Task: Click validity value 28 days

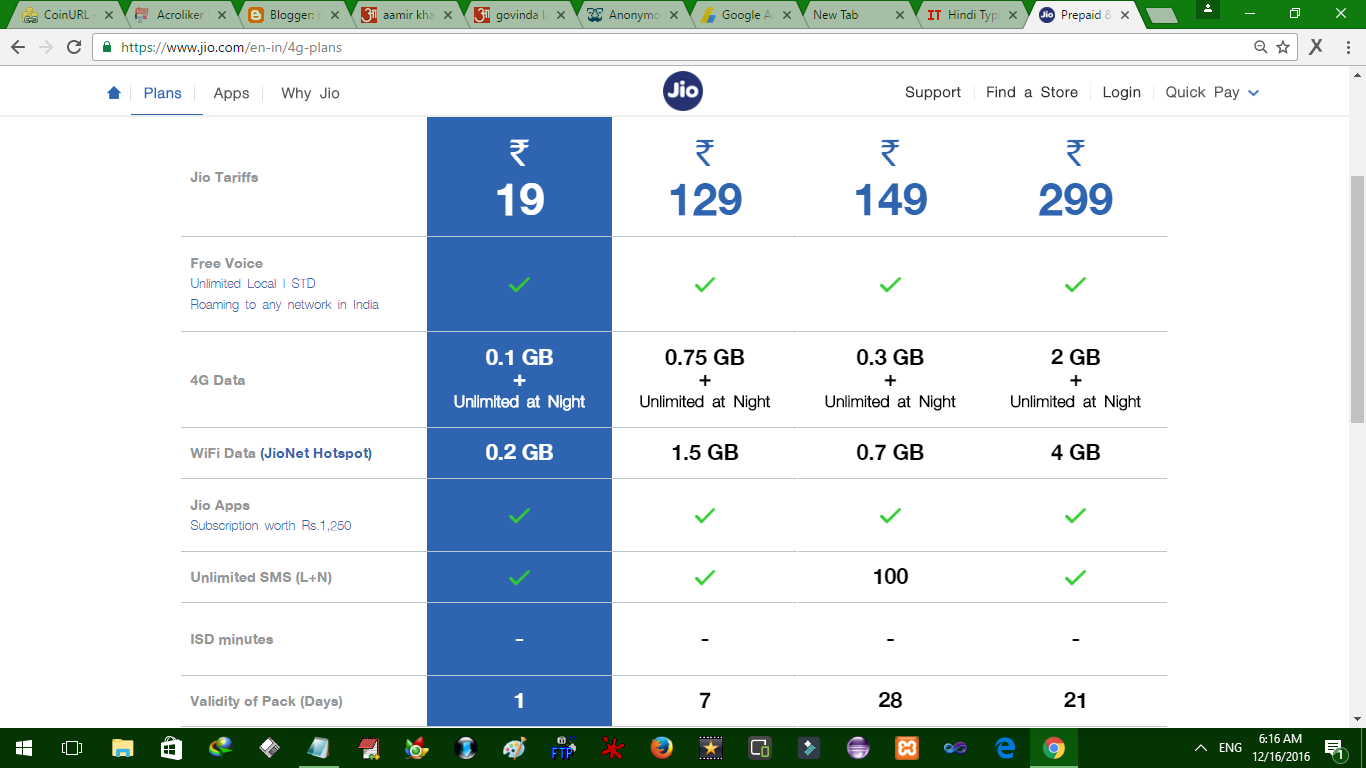Action: click(890, 701)
